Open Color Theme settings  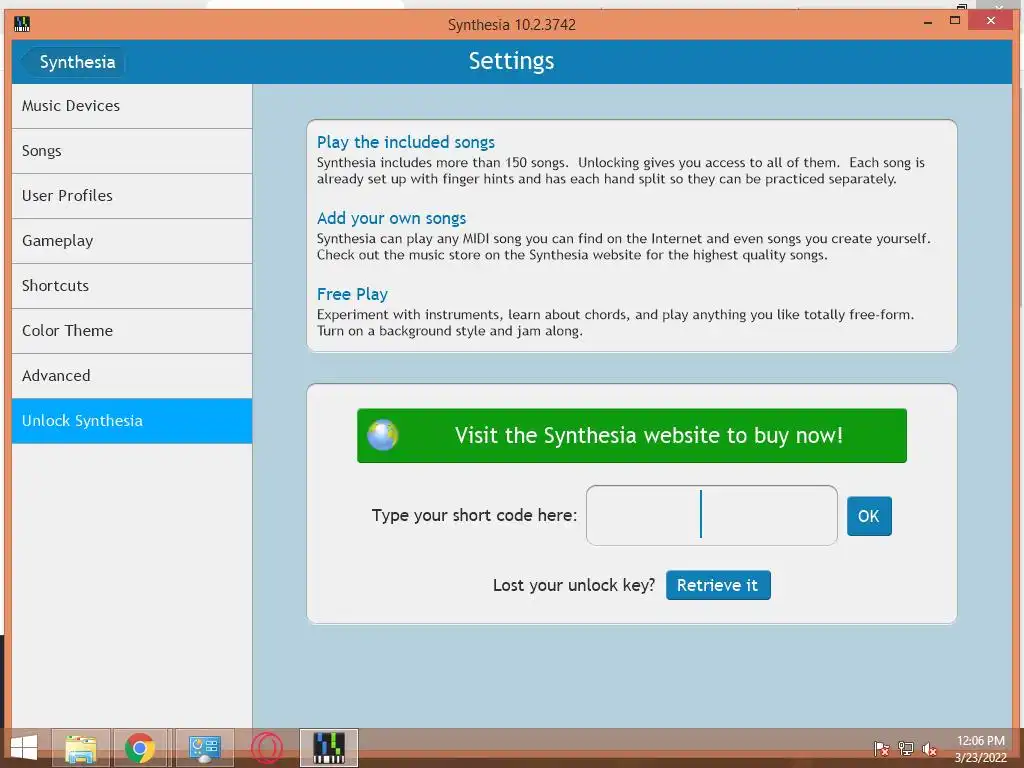pos(132,331)
